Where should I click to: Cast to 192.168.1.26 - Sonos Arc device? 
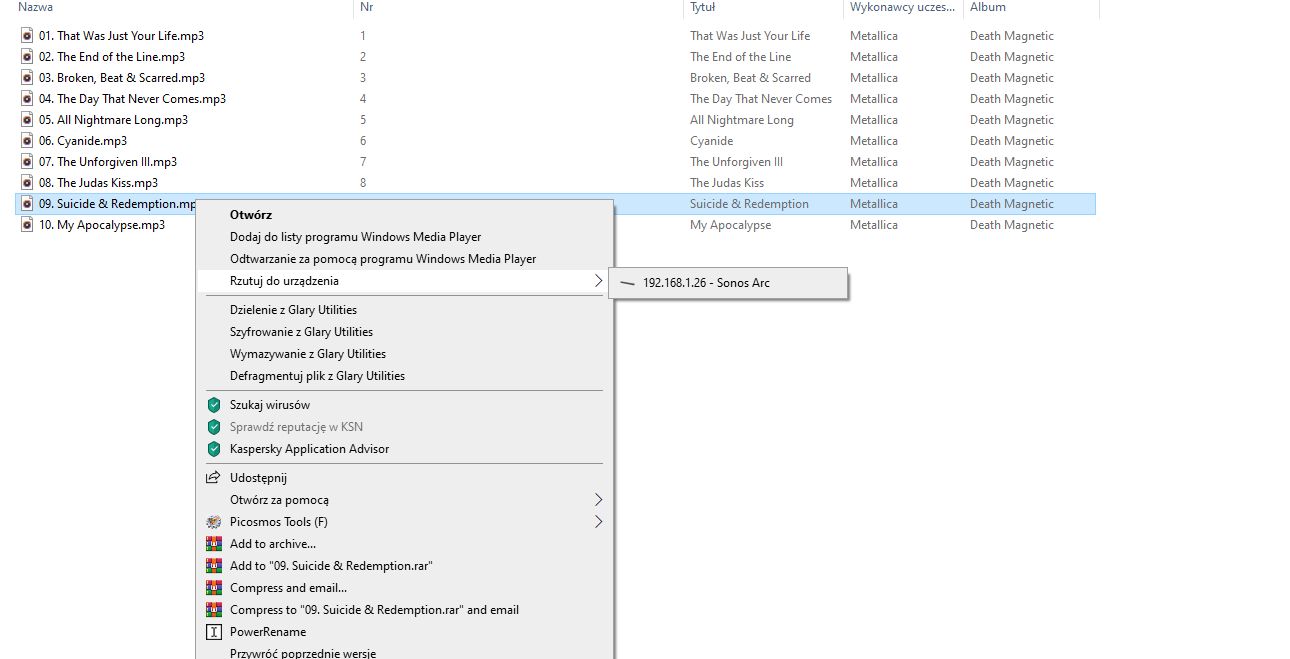706,283
